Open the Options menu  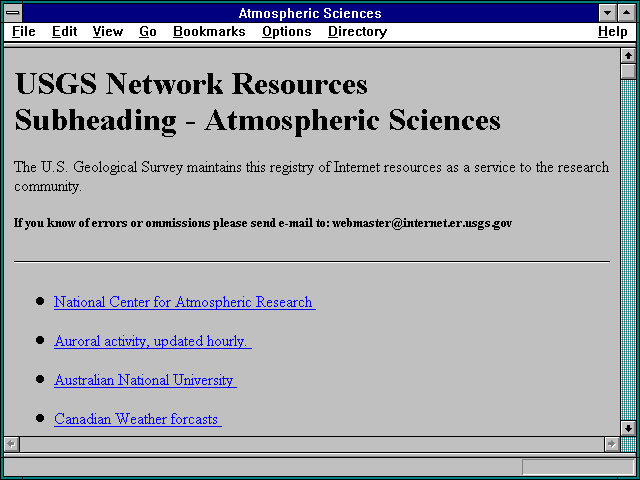pos(287,31)
